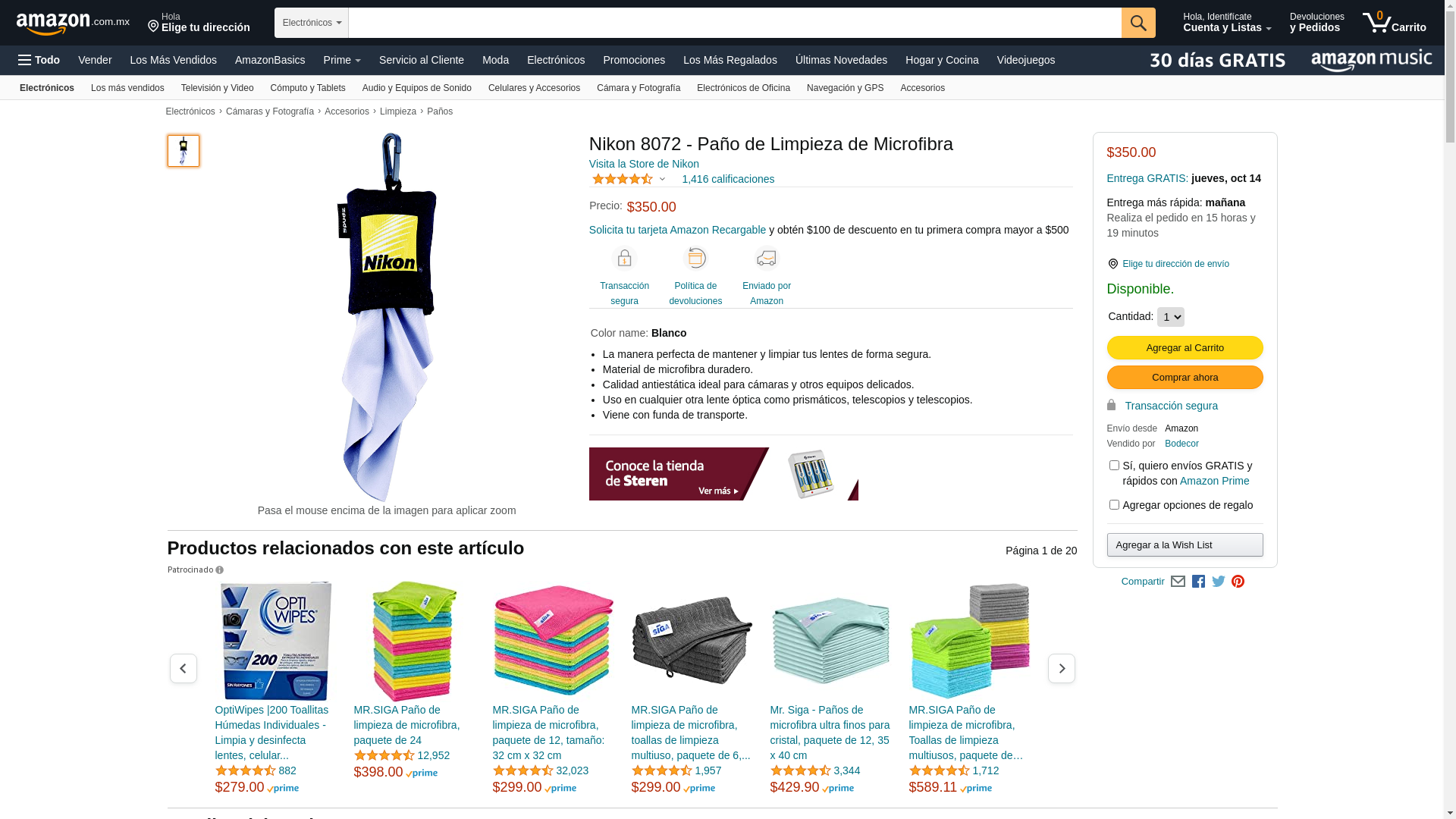Share the product via email icon
The width and height of the screenshot is (1456, 819).
coord(1178,582)
